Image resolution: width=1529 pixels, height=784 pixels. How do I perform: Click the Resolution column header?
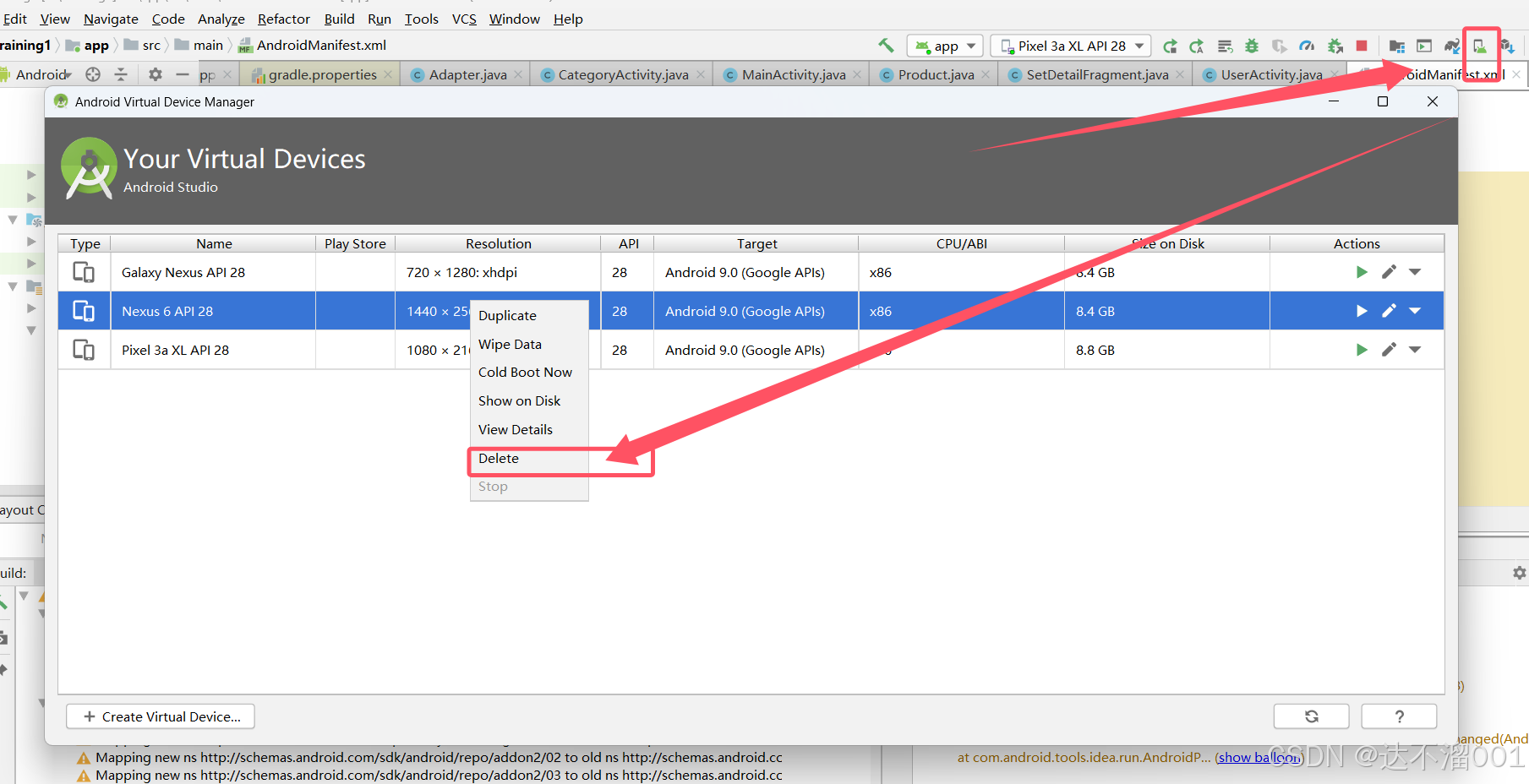pyautogui.click(x=498, y=243)
